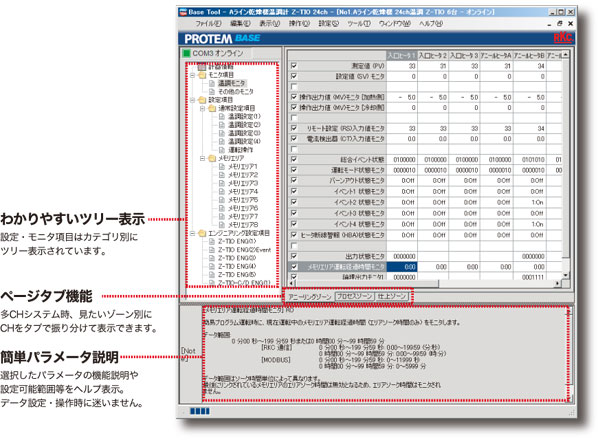Collapse the エンジニアリング設定項目 tree node

[193, 233]
